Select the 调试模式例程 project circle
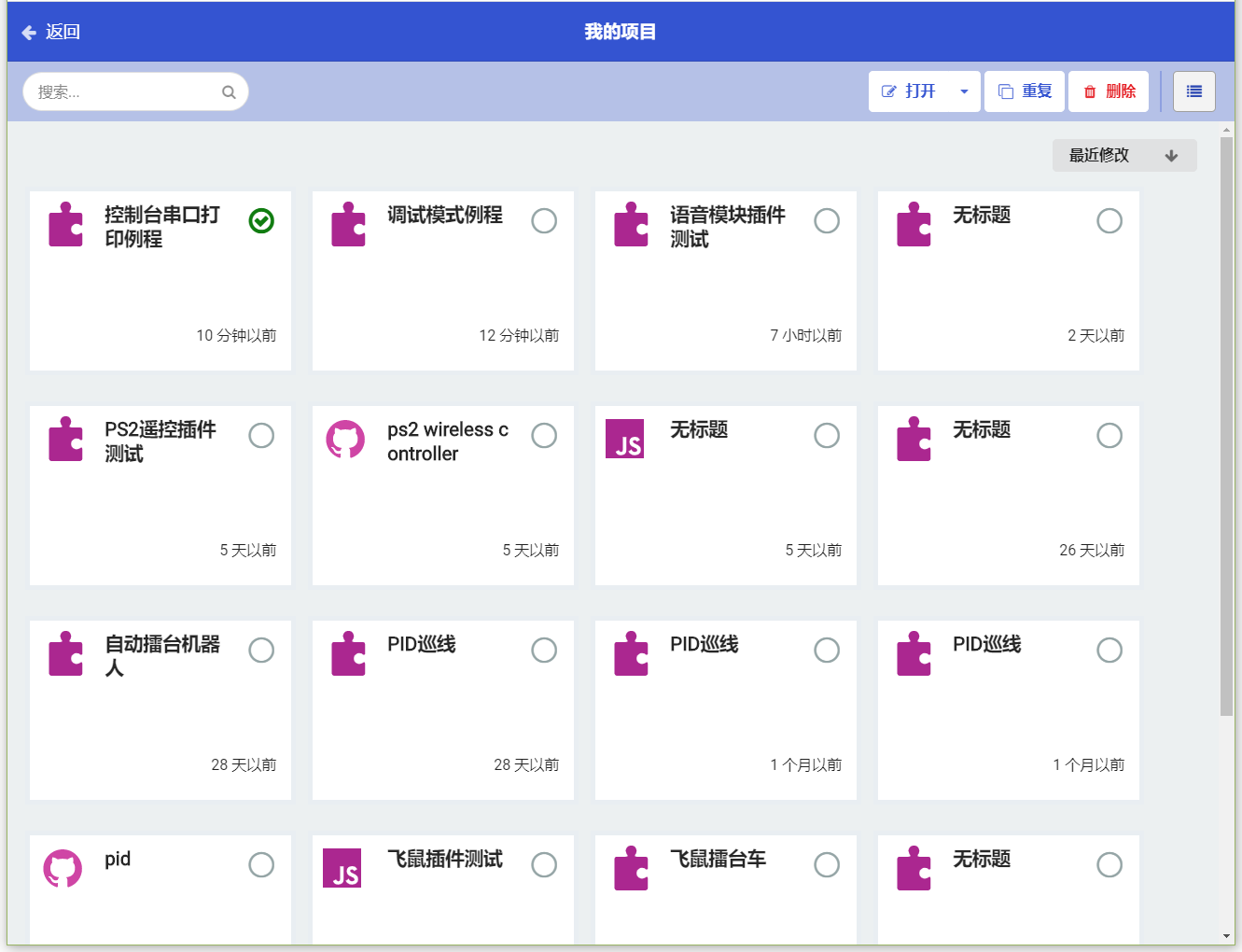The height and width of the screenshot is (952, 1242). tap(544, 221)
